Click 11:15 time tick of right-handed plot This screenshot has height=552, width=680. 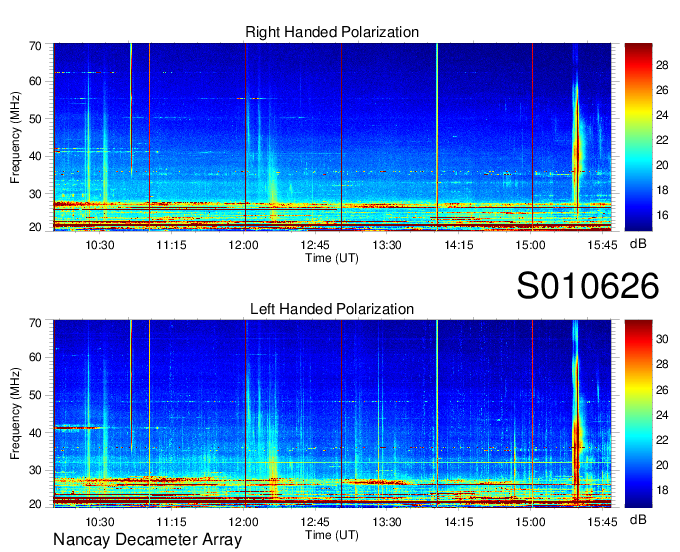[x=171, y=245]
